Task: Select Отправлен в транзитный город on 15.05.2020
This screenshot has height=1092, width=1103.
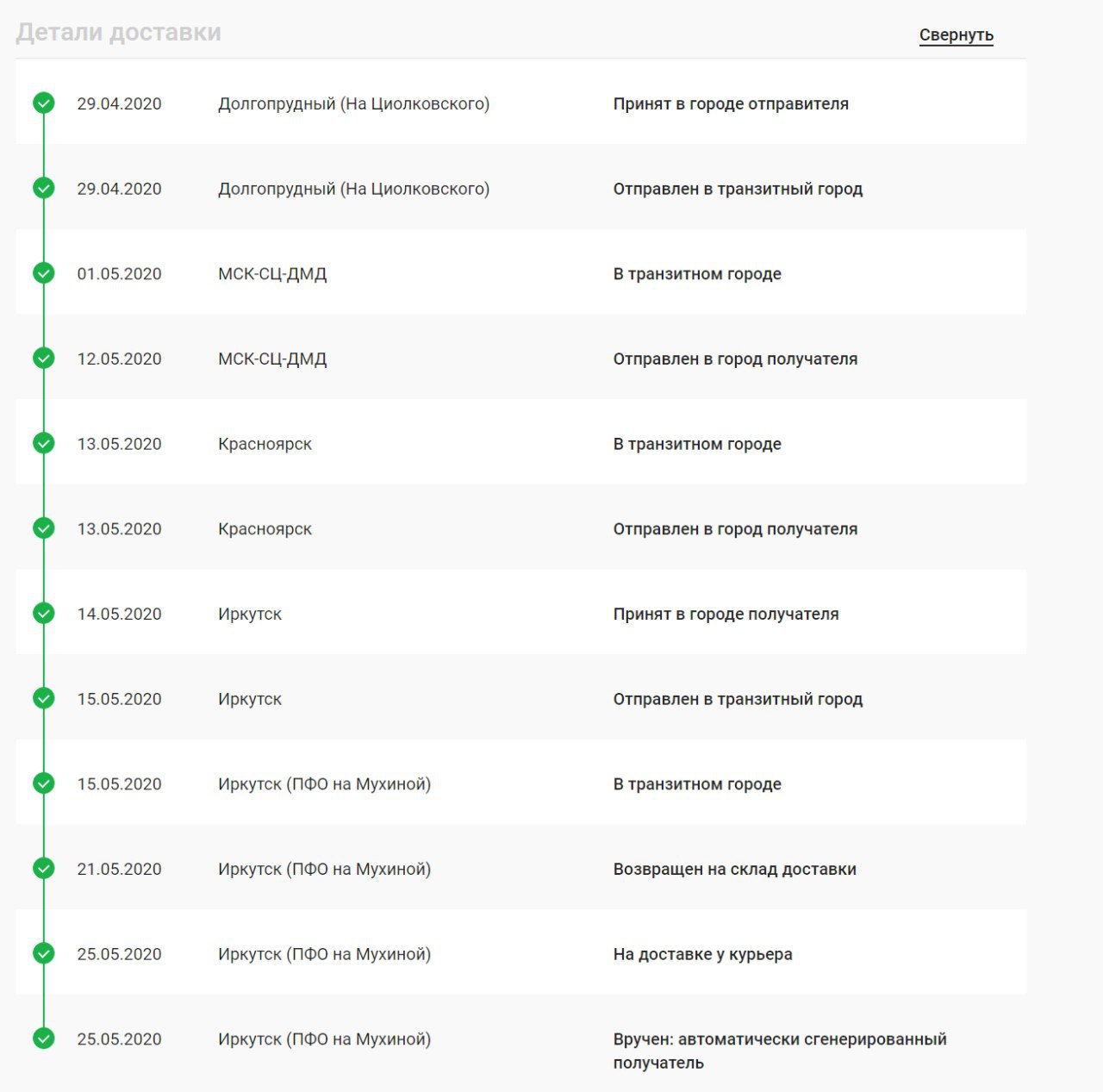Action: (738, 700)
